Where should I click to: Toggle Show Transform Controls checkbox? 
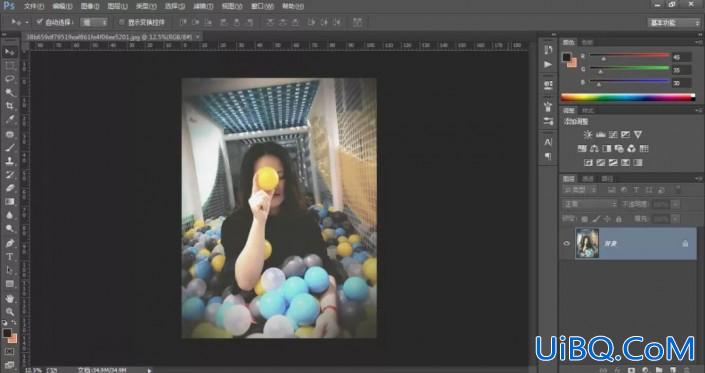[x=121, y=22]
